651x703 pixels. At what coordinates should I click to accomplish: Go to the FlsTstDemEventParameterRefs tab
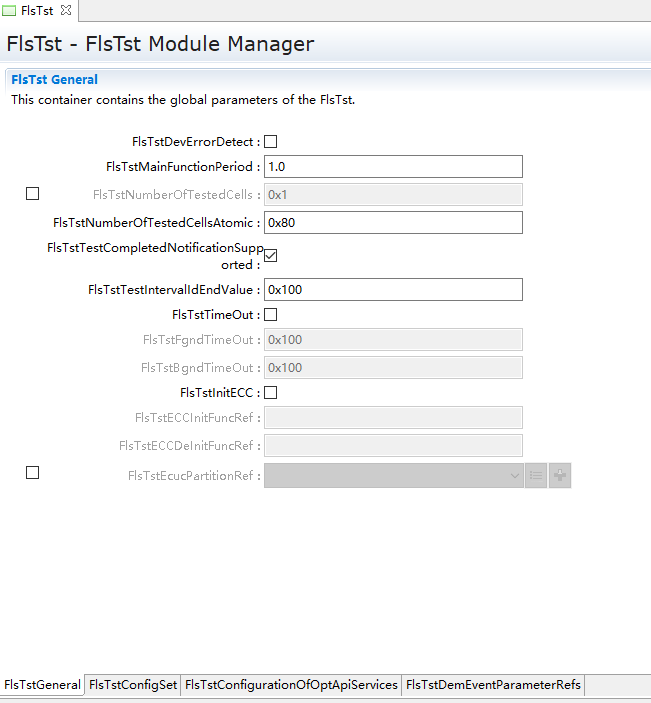coord(492,685)
